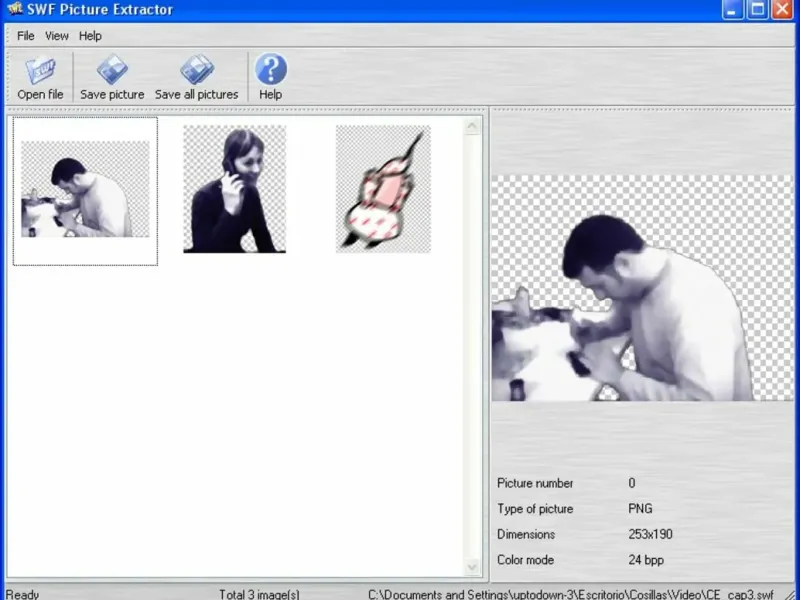Open the File menu
Image resolution: width=800 pixels, height=600 pixels.
26,36
